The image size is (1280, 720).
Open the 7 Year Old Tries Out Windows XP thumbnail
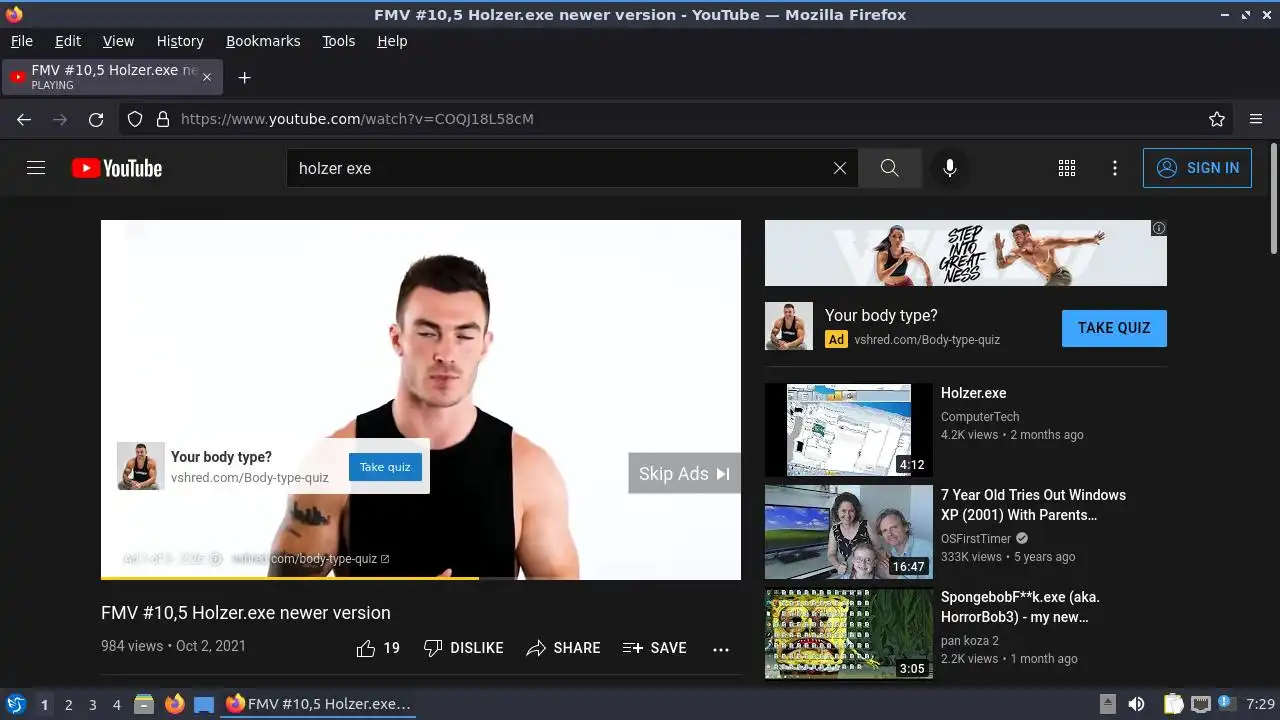[849, 532]
